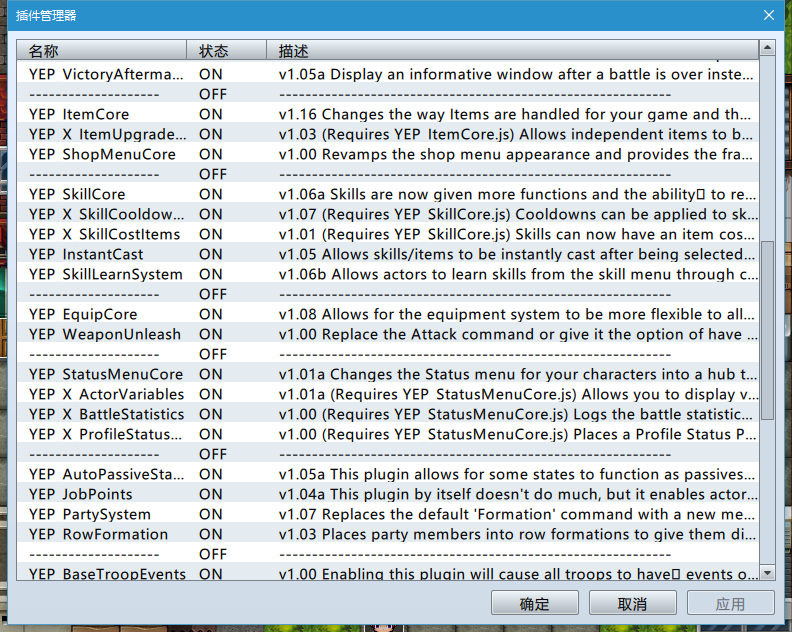The width and height of the screenshot is (792, 632).
Task: Click ON status of YEP_EquipCore
Action: pyautogui.click(x=211, y=314)
